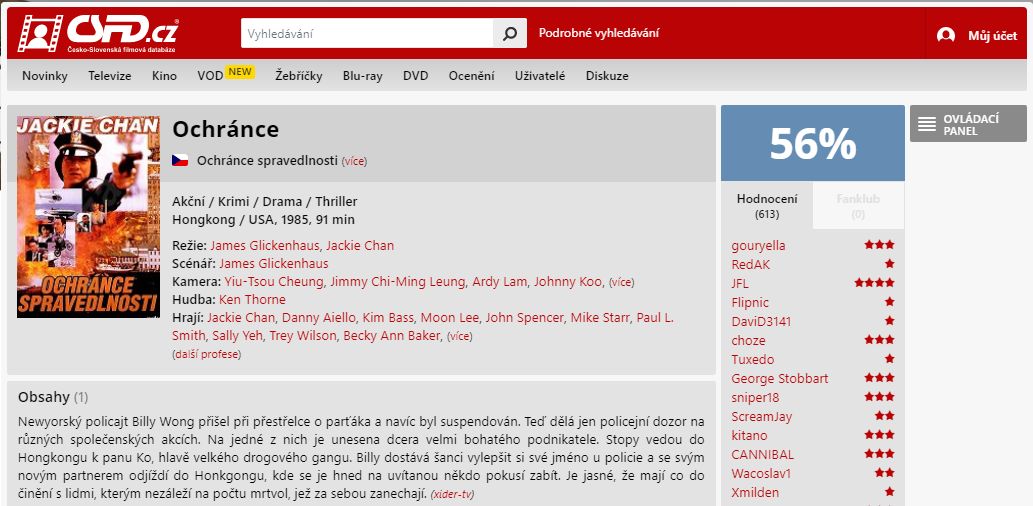Open John Spencer actor link
Image resolution: width=1033 pixels, height=506 pixels.
point(524,318)
